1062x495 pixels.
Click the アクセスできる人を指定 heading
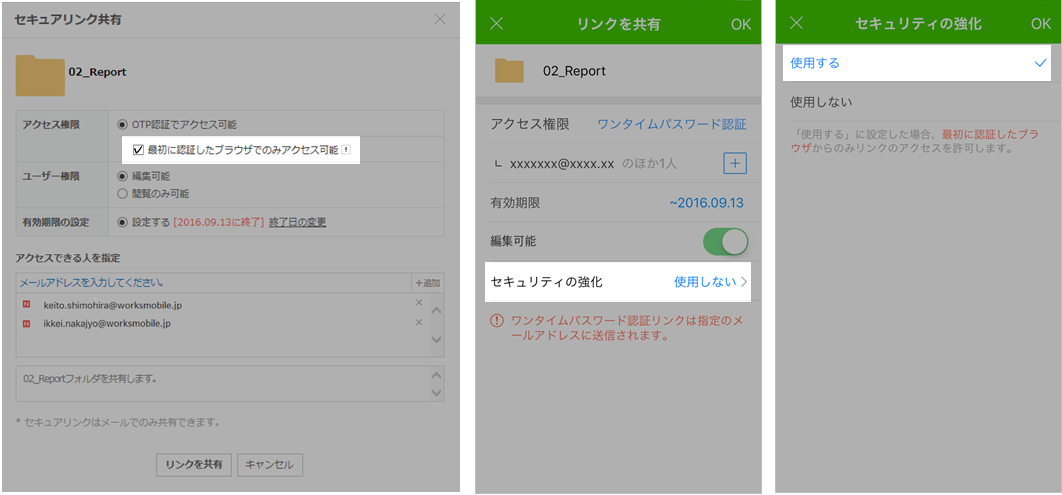68,257
